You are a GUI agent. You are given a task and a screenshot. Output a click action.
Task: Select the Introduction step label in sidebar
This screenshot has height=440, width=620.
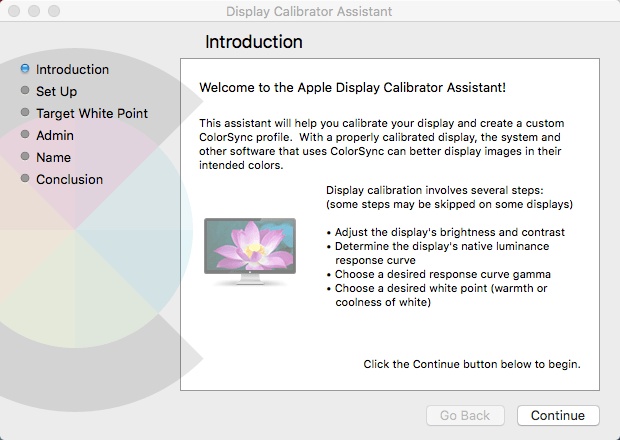[x=72, y=70]
